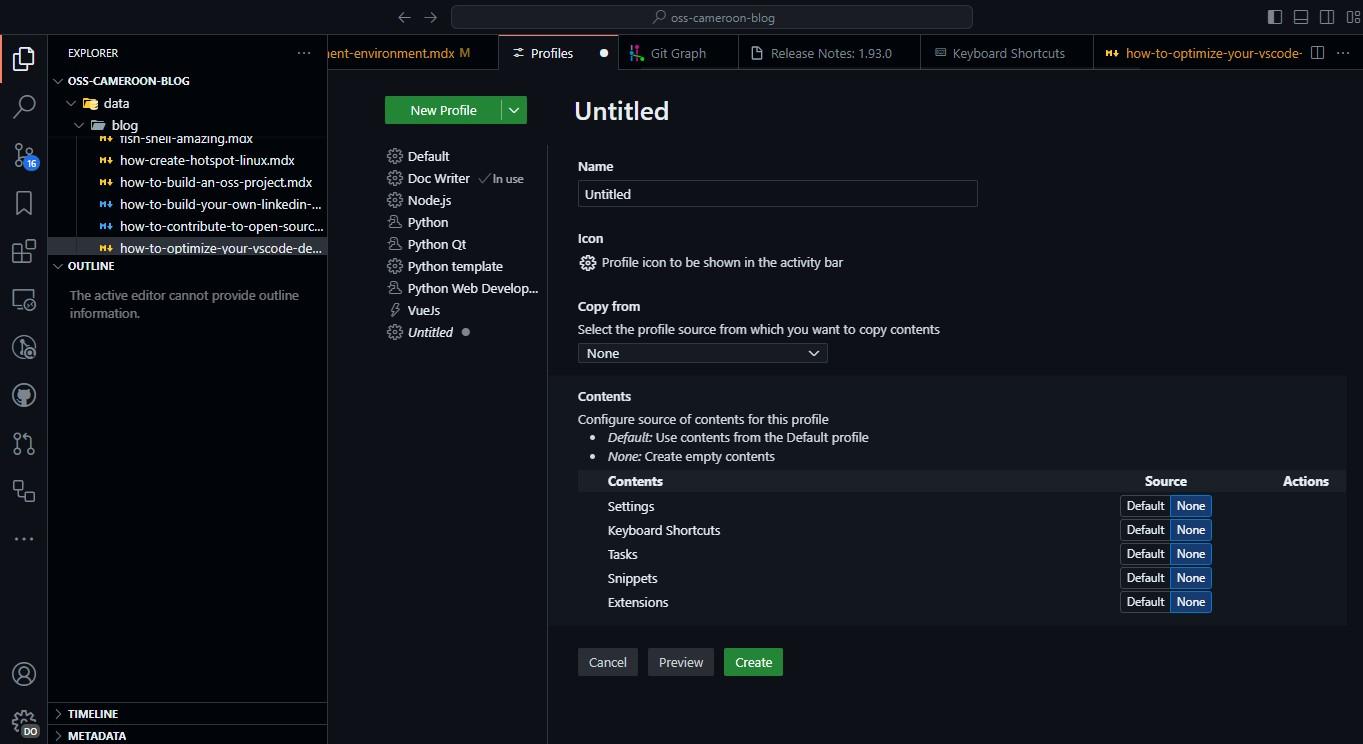
Task: Set Tasks source to Default
Action: (1145, 554)
